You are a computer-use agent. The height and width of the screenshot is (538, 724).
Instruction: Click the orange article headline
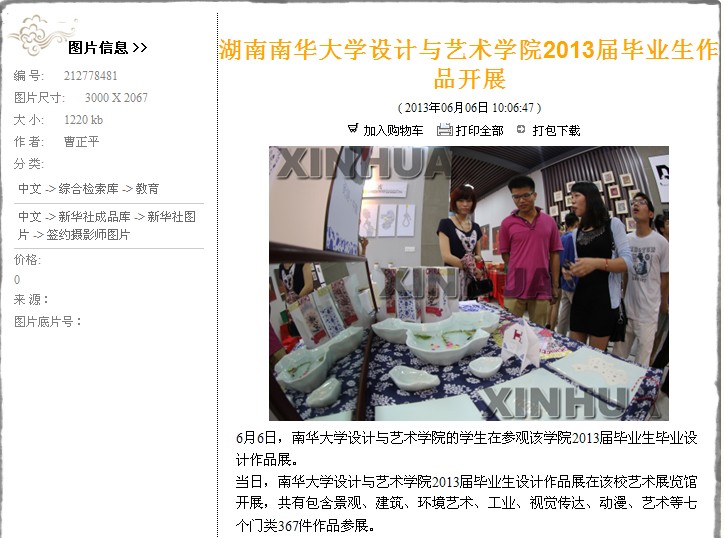pyautogui.click(x=469, y=64)
